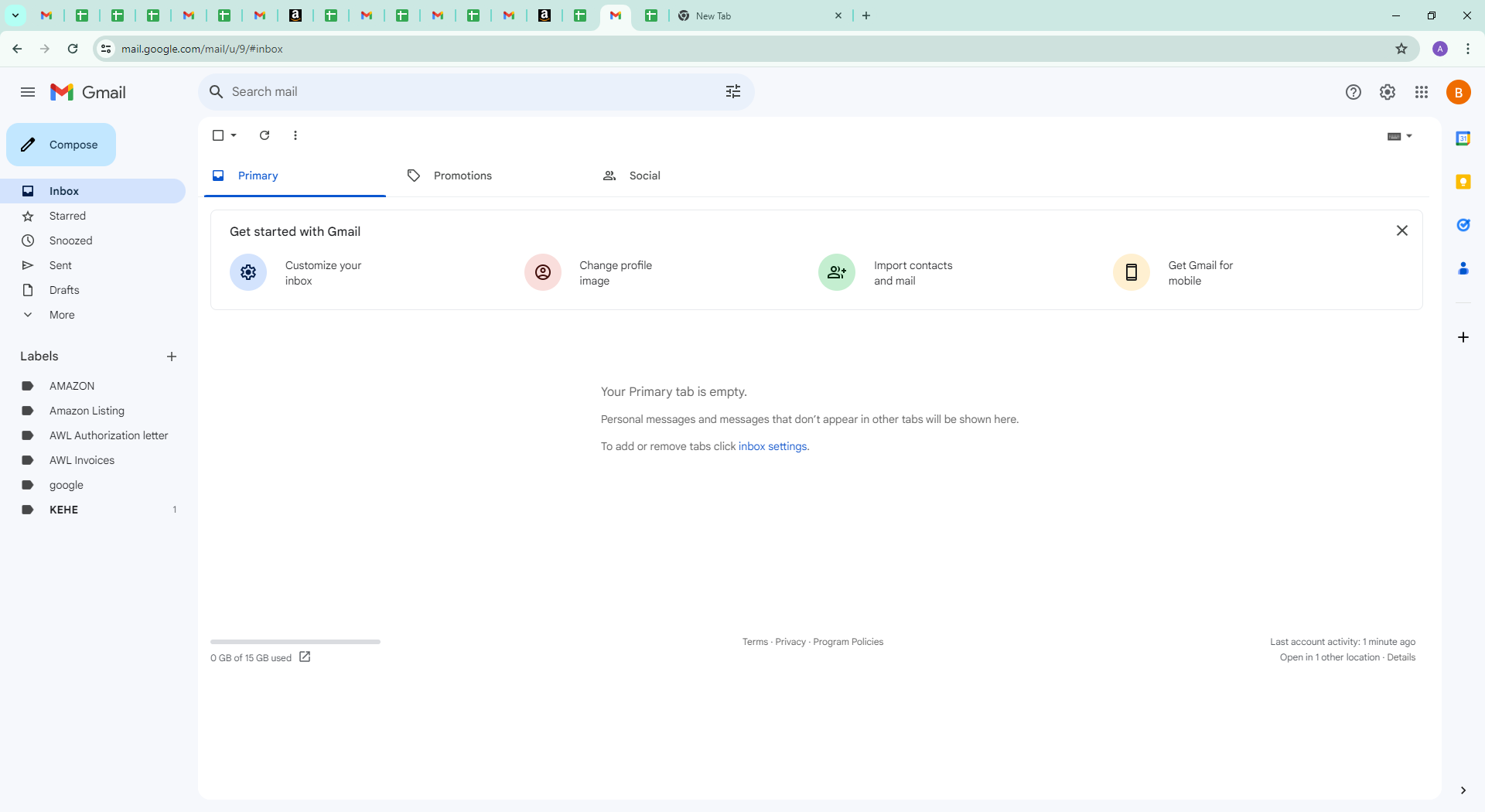Follow the inbox settings link
The image size is (1485, 812).
coord(773,446)
